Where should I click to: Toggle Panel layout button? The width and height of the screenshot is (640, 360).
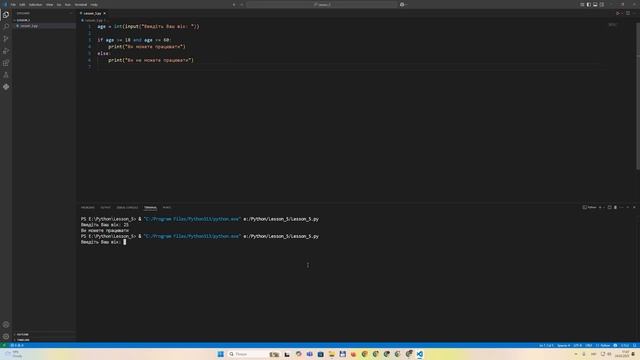tap(595, 4)
